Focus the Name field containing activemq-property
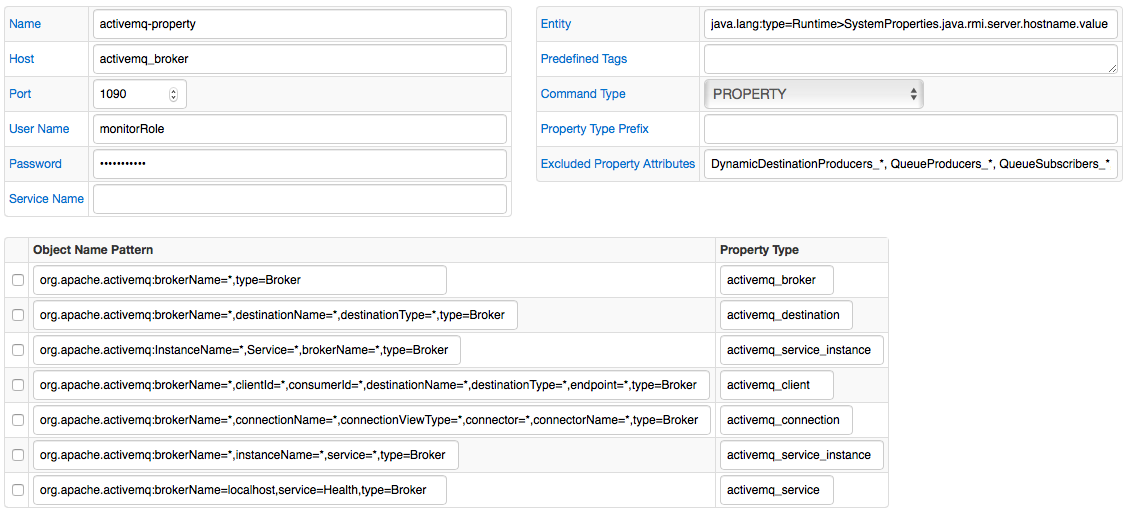This screenshot has width=1127, height=513. pos(300,24)
